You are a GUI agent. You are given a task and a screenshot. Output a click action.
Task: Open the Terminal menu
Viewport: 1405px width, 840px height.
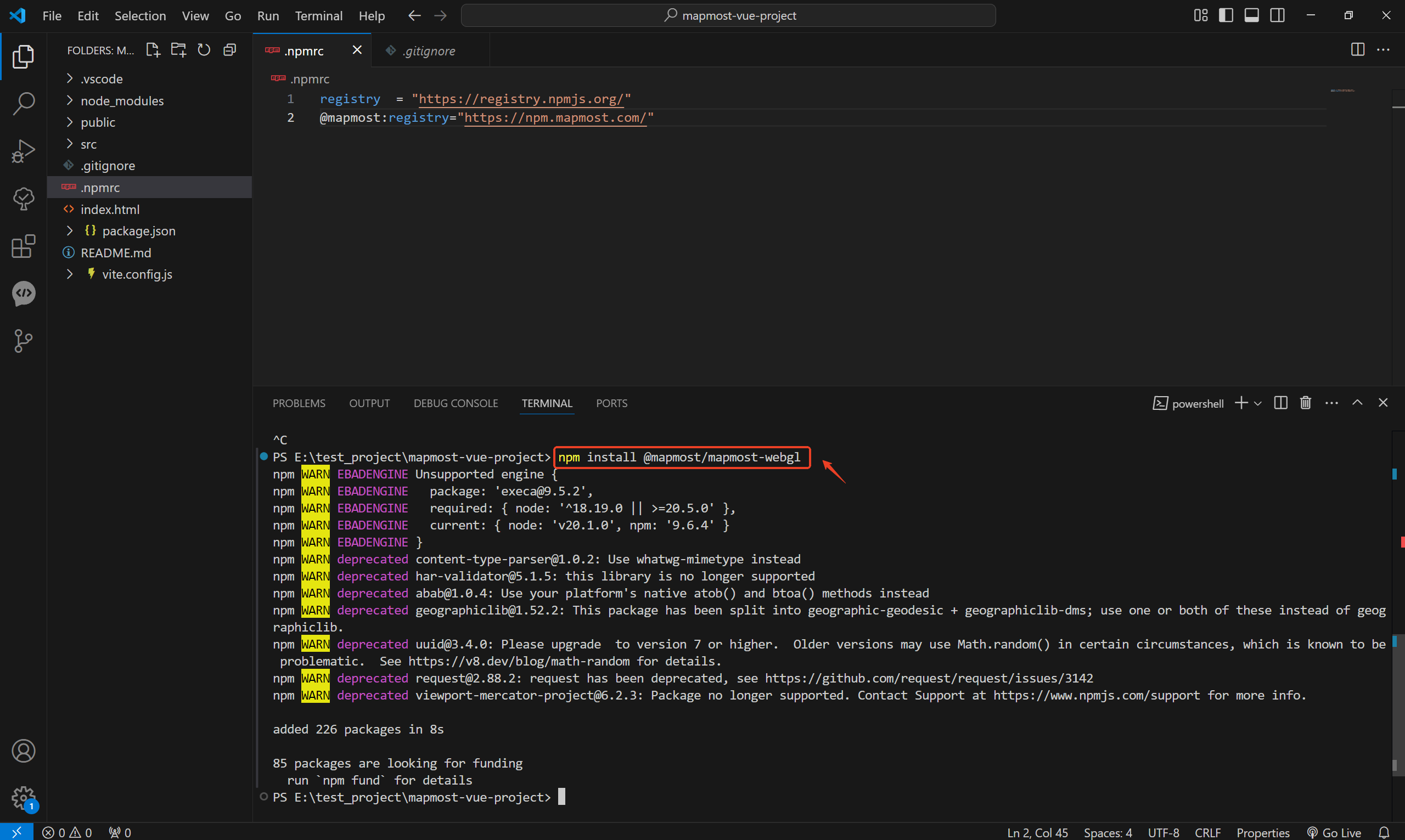tap(319, 16)
